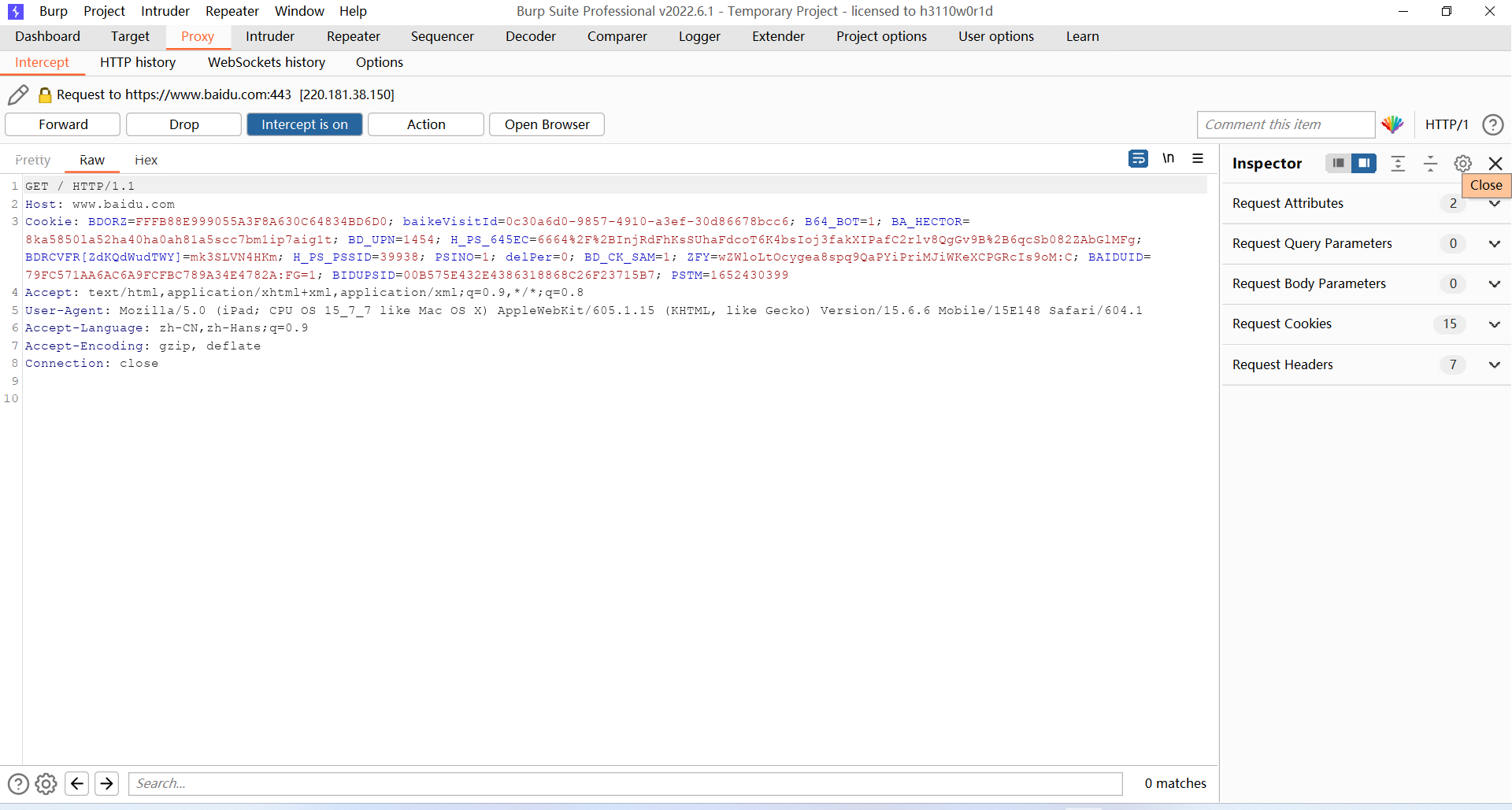The height and width of the screenshot is (810, 1512).
Task: Expand all Inspector sections
Action: pyautogui.click(x=1398, y=163)
